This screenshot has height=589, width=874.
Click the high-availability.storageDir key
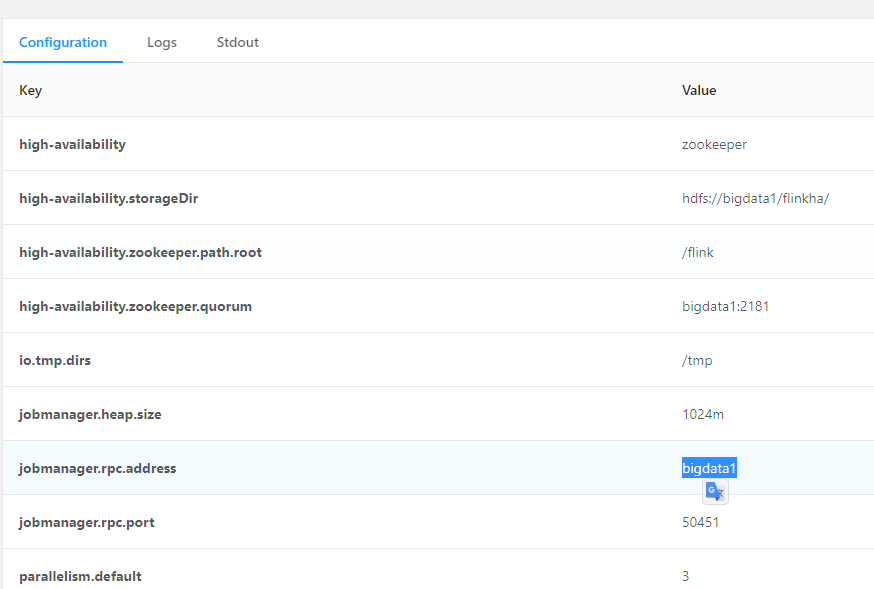click(x=109, y=198)
